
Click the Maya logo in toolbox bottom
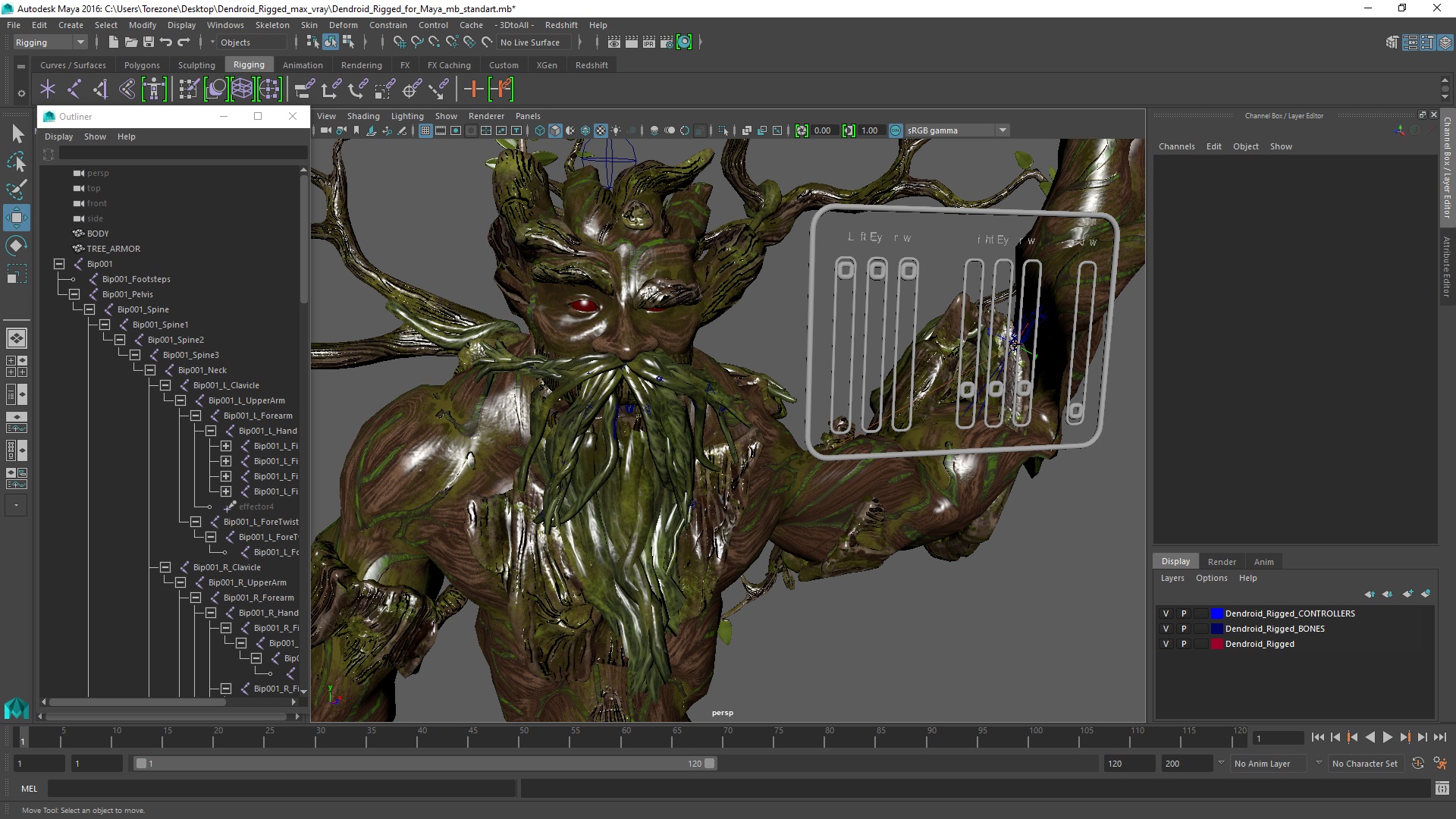(17, 708)
